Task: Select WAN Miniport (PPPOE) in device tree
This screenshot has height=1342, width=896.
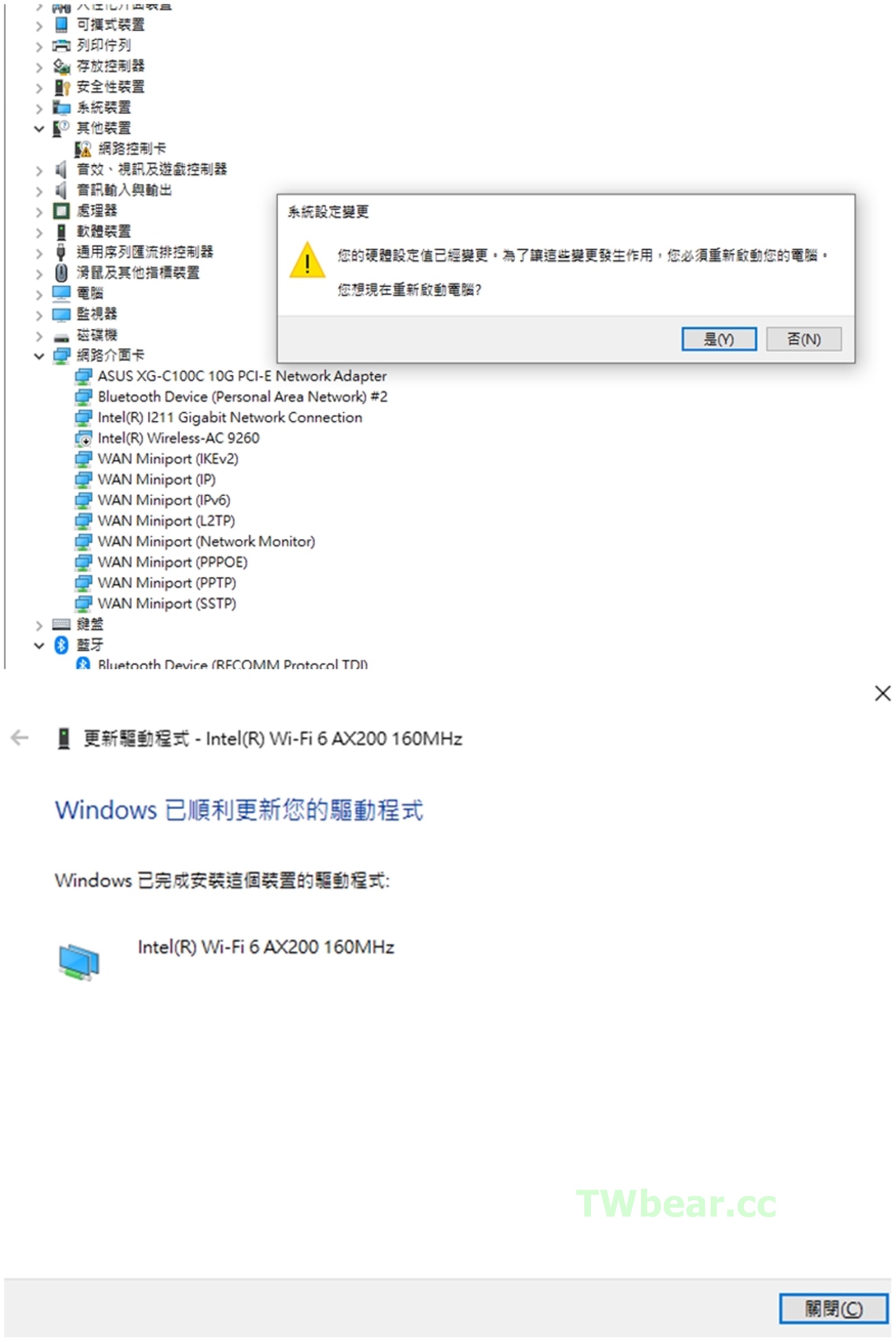Action: (172, 562)
